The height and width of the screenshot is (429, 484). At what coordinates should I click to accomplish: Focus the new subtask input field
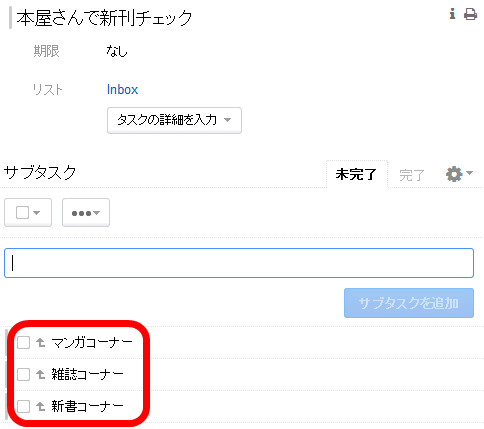(239, 263)
